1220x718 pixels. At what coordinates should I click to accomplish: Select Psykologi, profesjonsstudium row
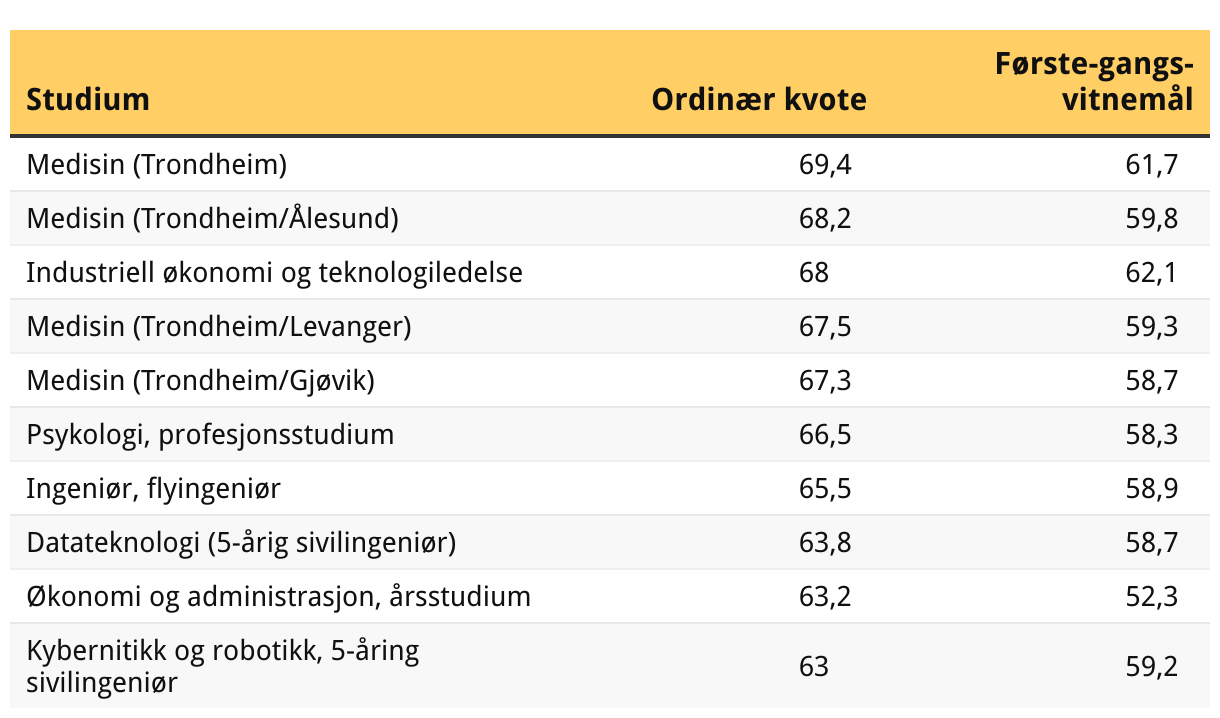[210, 434]
